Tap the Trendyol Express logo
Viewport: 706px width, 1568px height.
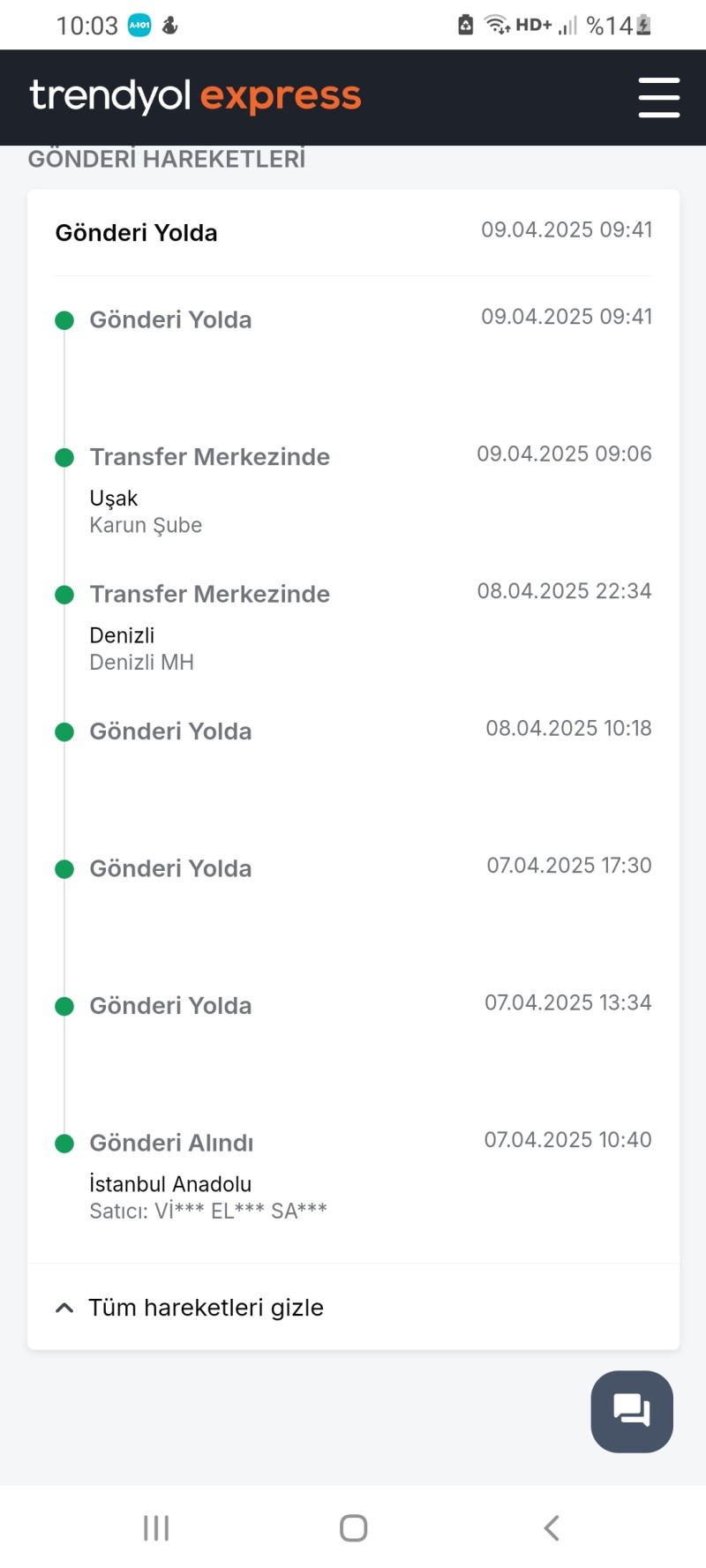(195, 96)
